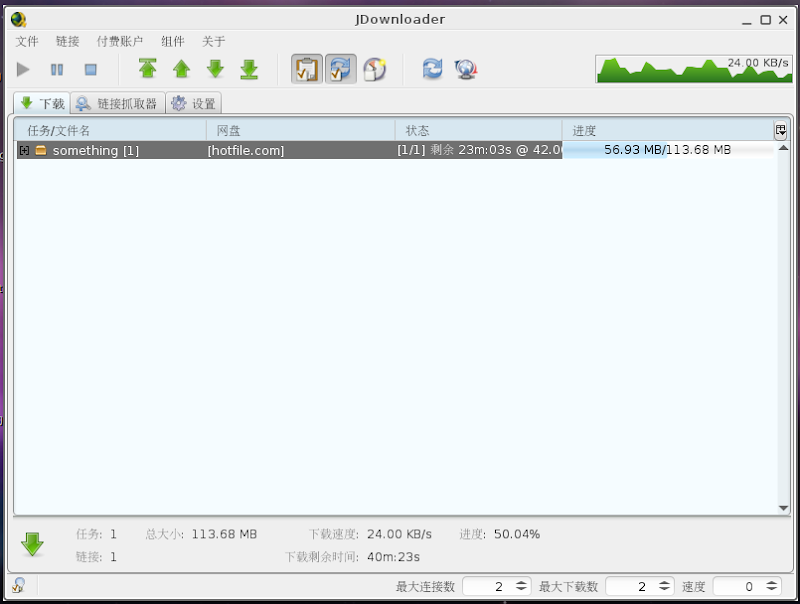
Task: Sort by 任务/文件名 column header
Action: click(110, 131)
